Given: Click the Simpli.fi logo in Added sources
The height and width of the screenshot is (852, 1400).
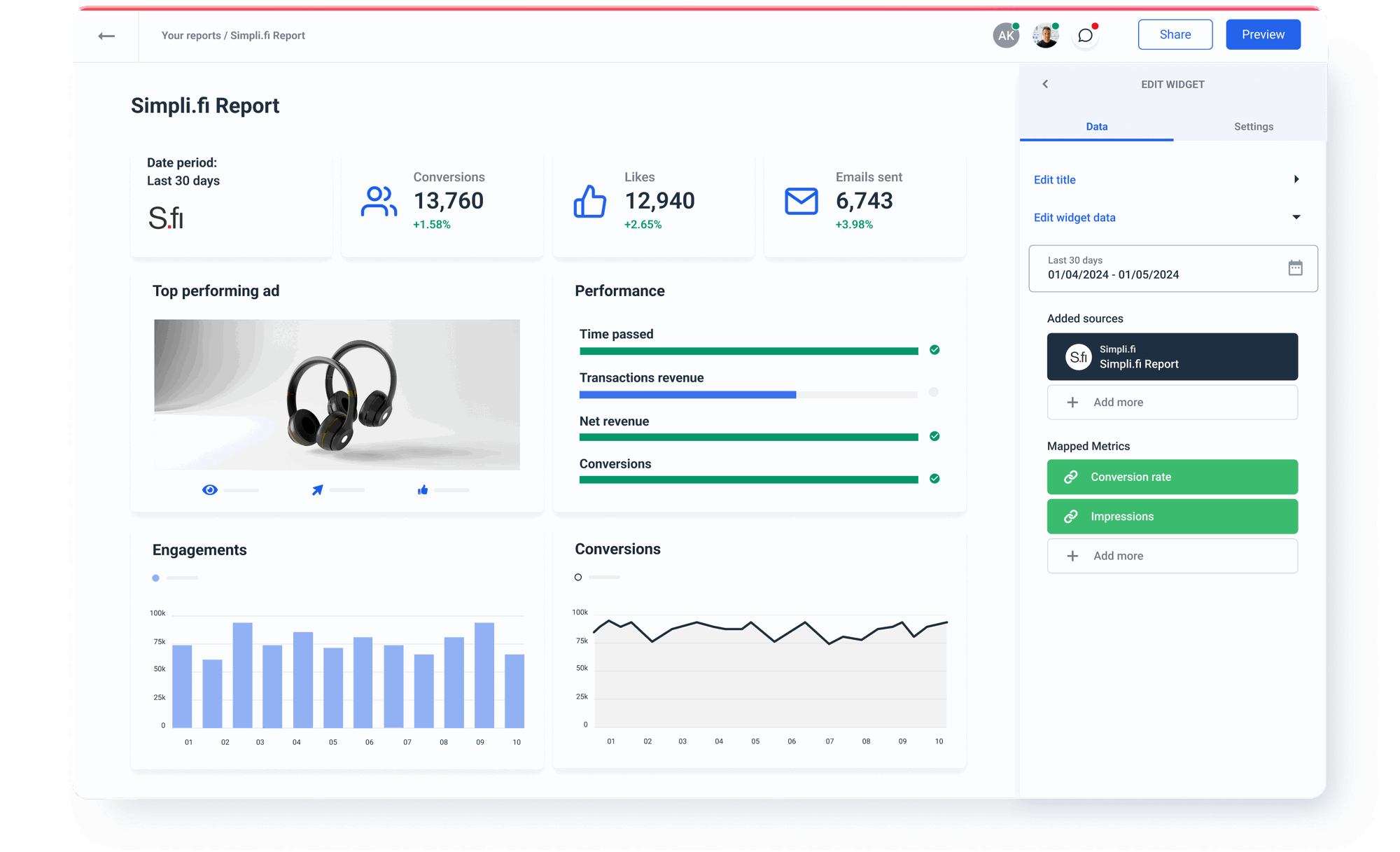Looking at the screenshot, I should [x=1079, y=356].
